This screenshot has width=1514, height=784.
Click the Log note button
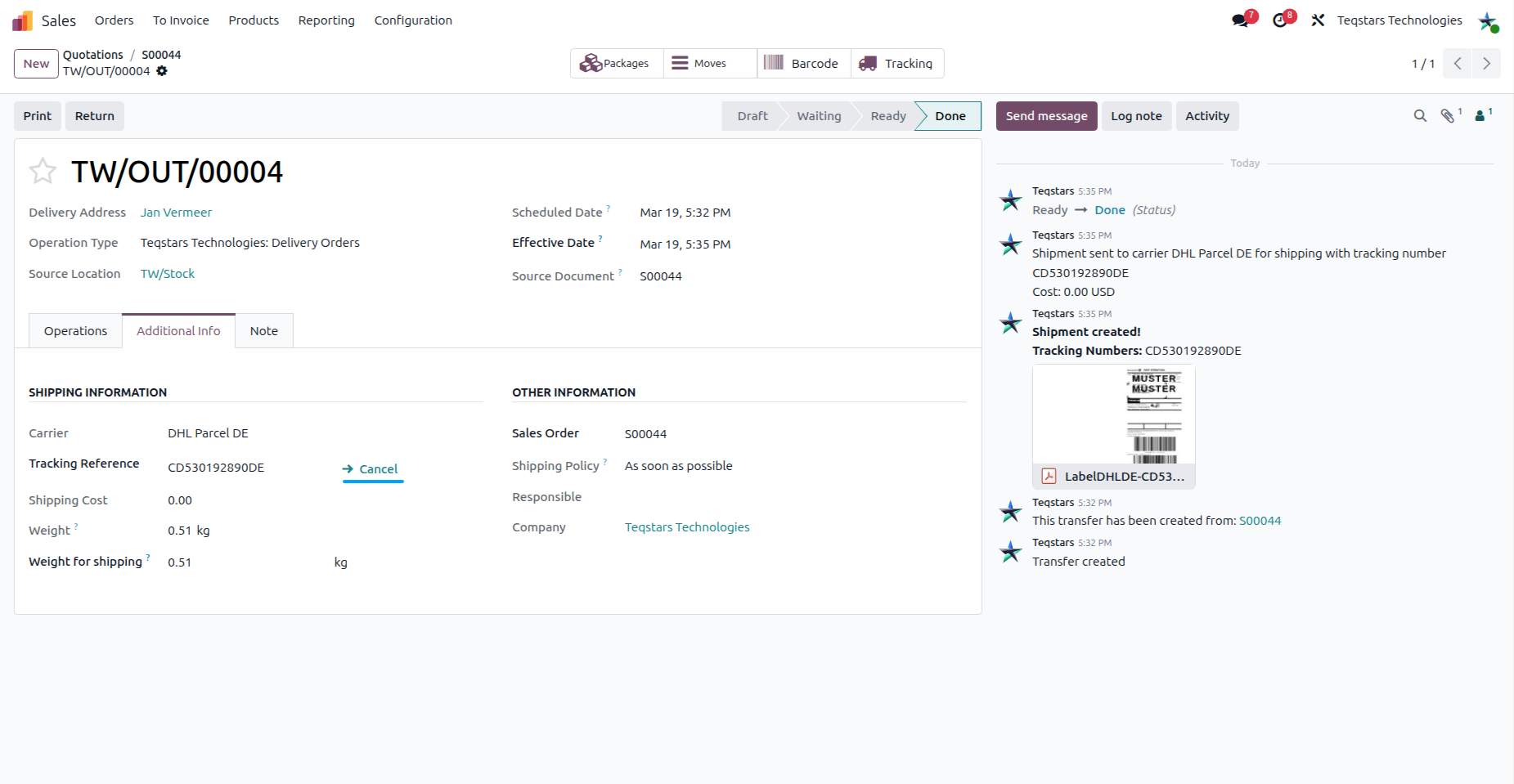pyautogui.click(x=1136, y=116)
